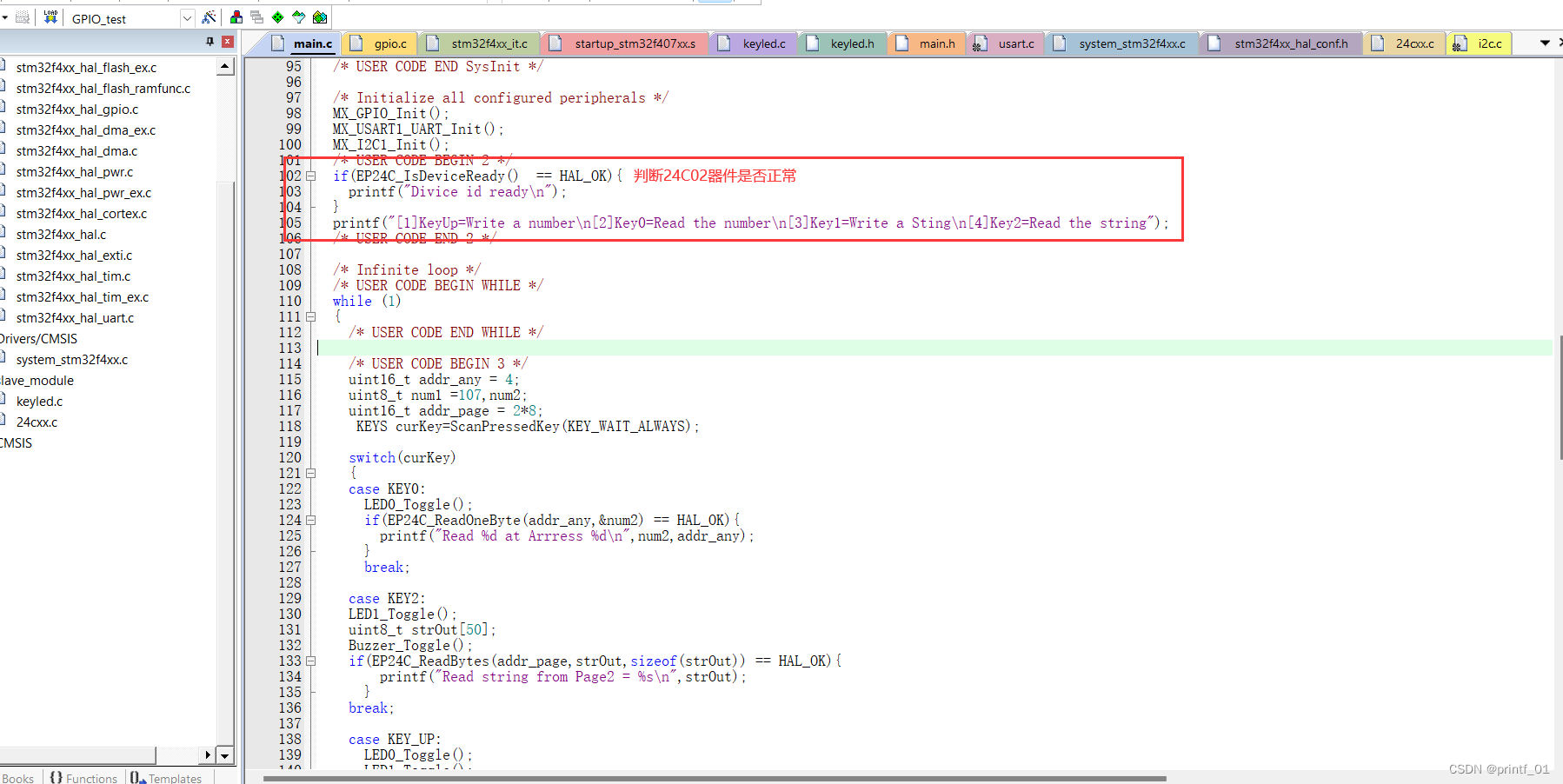Select system_stm32f4xx.c in project tree
This screenshot has height=784, width=1563.
coord(72,359)
